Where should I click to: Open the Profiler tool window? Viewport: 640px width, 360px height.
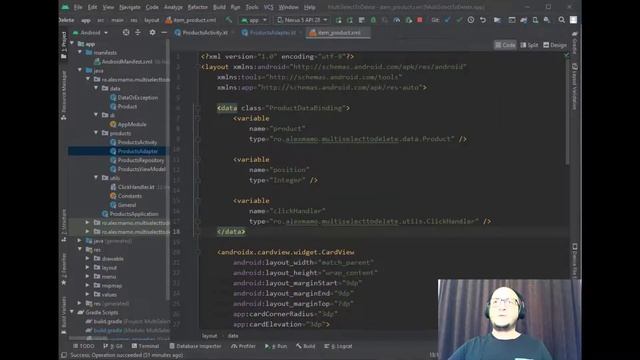tap(243, 346)
